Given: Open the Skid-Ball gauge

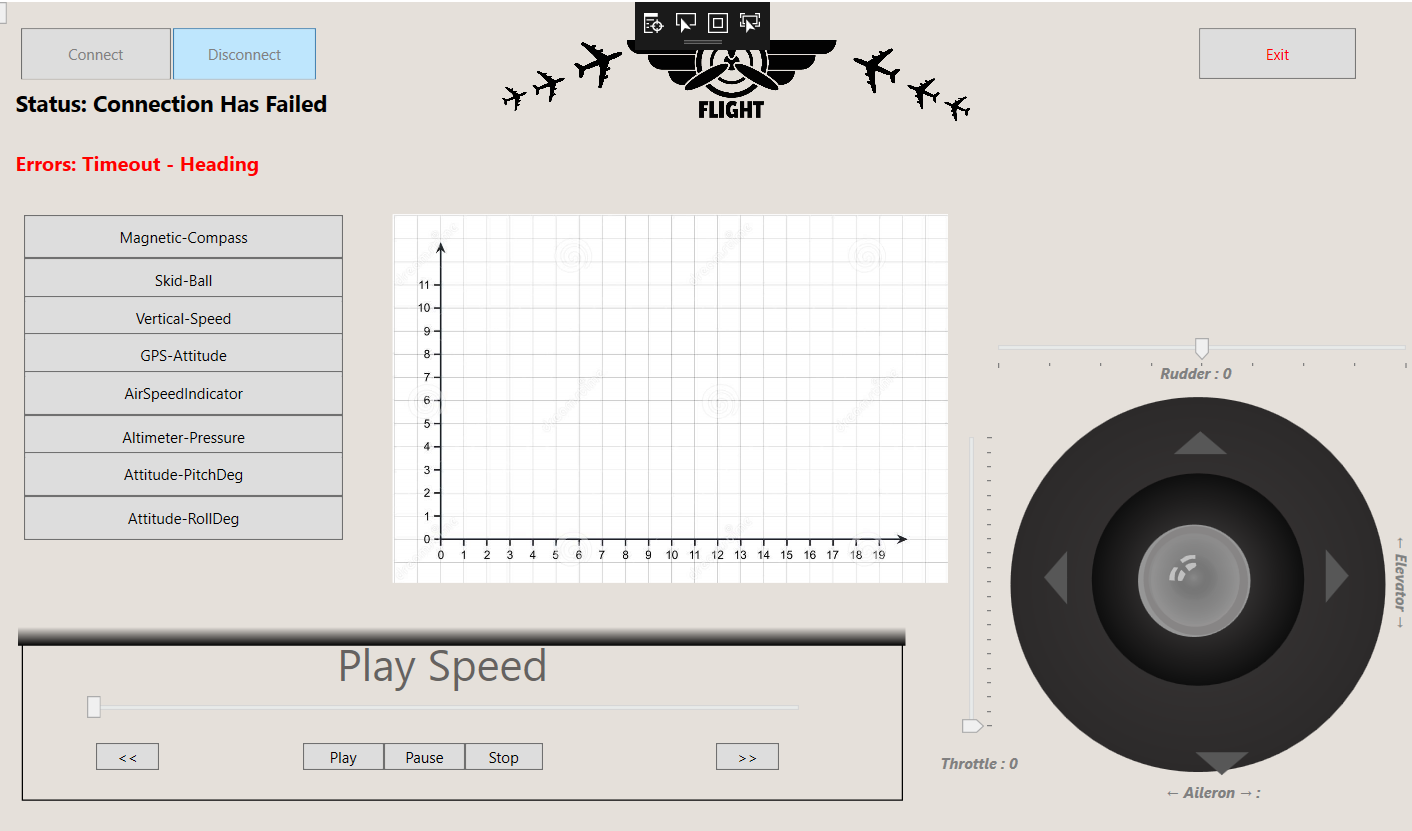Looking at the screenshot, I should coord(183,277).
